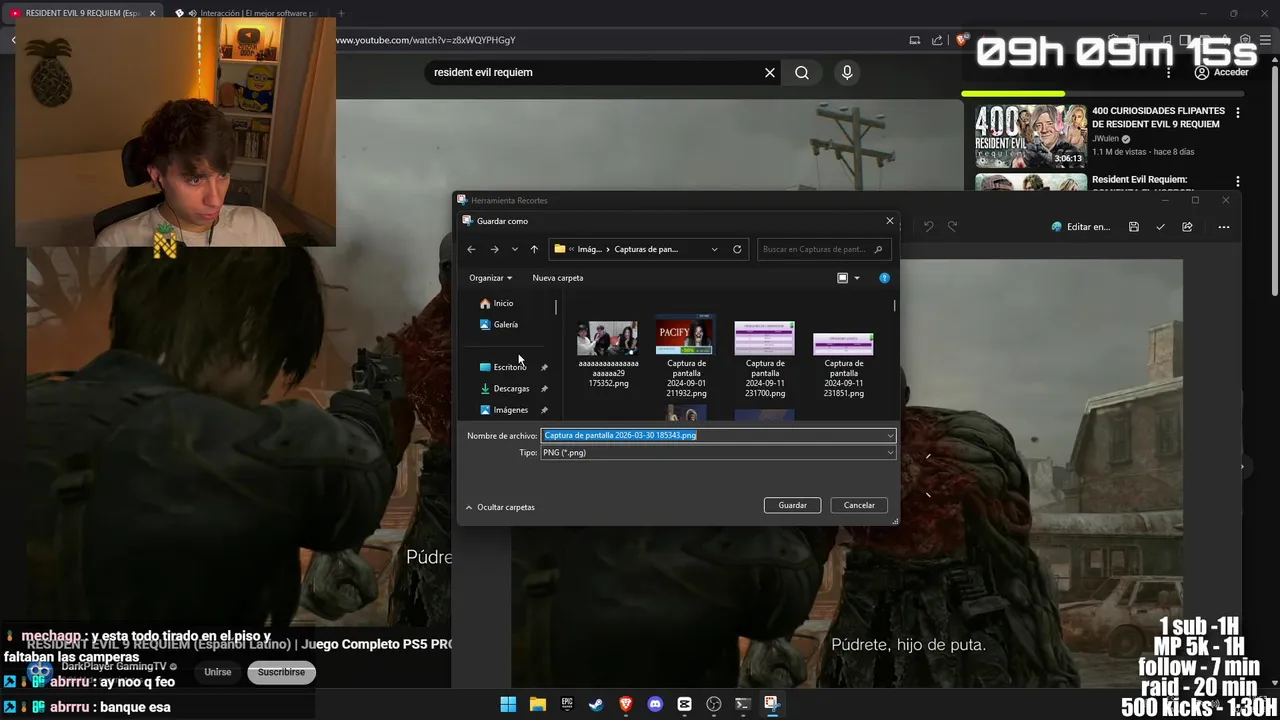Redo in Herramienta Recortes
Viewport: 1280px width, 720px height.
pos(952,227)
